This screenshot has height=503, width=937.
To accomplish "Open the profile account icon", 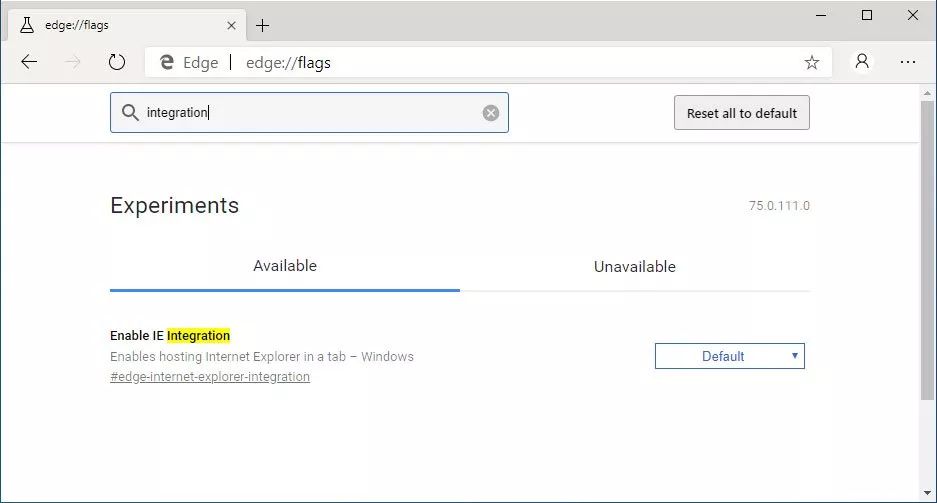I will [862, 61].
